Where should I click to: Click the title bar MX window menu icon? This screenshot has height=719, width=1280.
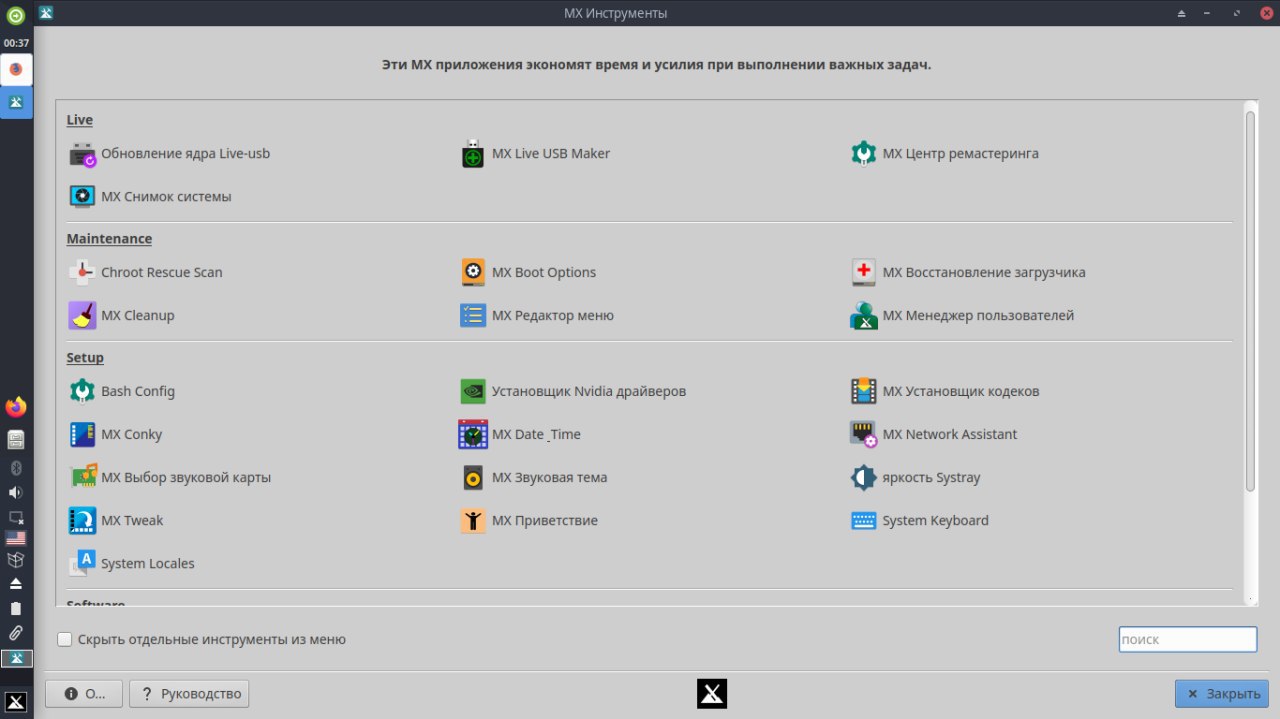(x=45, y=13)
